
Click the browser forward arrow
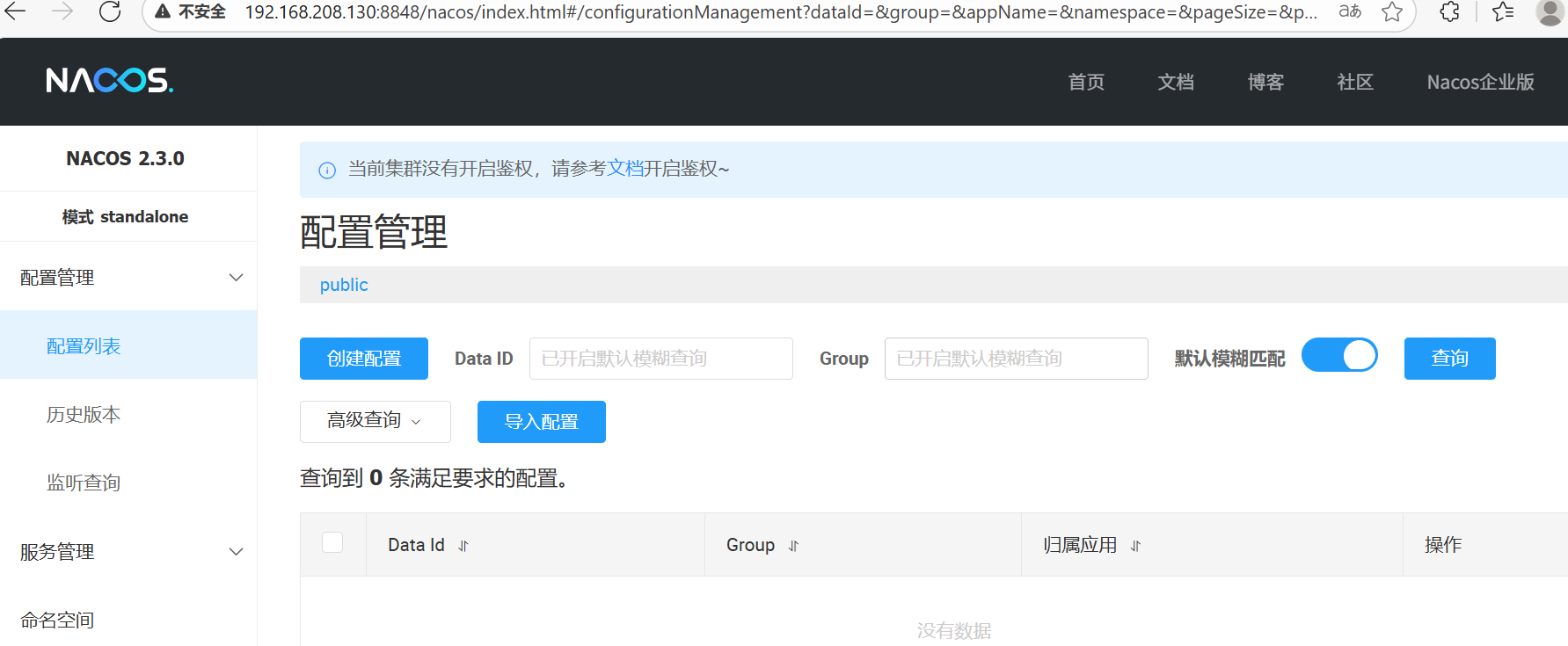(62, 11)
